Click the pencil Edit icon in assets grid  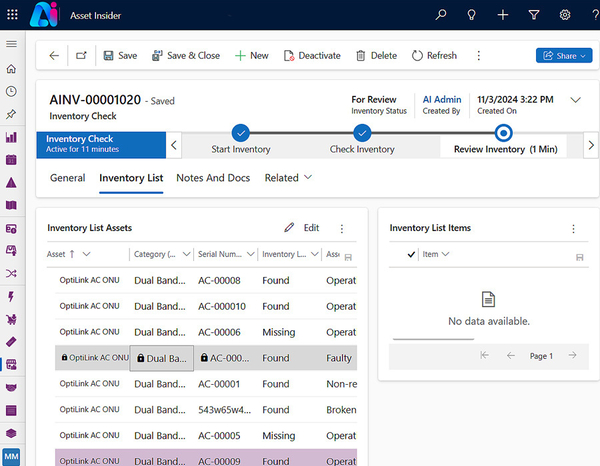[x=289, y=228]
